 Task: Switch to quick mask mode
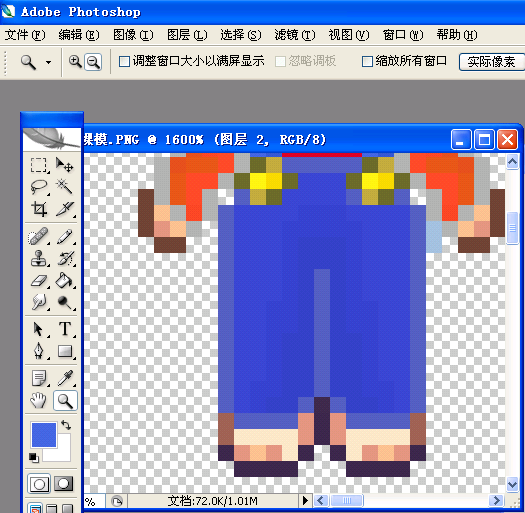pos(64,484)
